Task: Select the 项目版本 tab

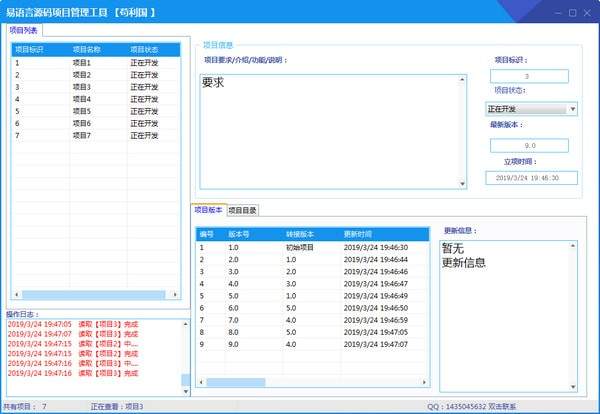Action: pos(208,210)
